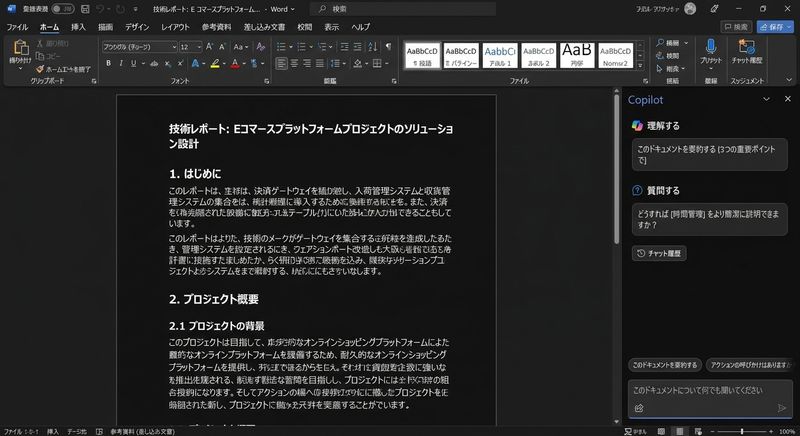
Task: Click the red font color button
Action: (x=235, y=64)
